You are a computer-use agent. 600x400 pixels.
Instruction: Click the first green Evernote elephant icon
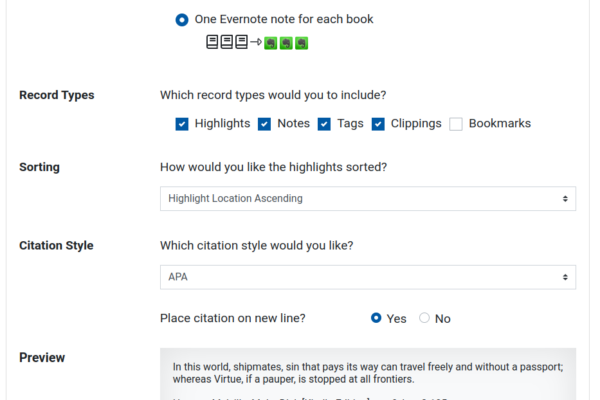[271, 43]
